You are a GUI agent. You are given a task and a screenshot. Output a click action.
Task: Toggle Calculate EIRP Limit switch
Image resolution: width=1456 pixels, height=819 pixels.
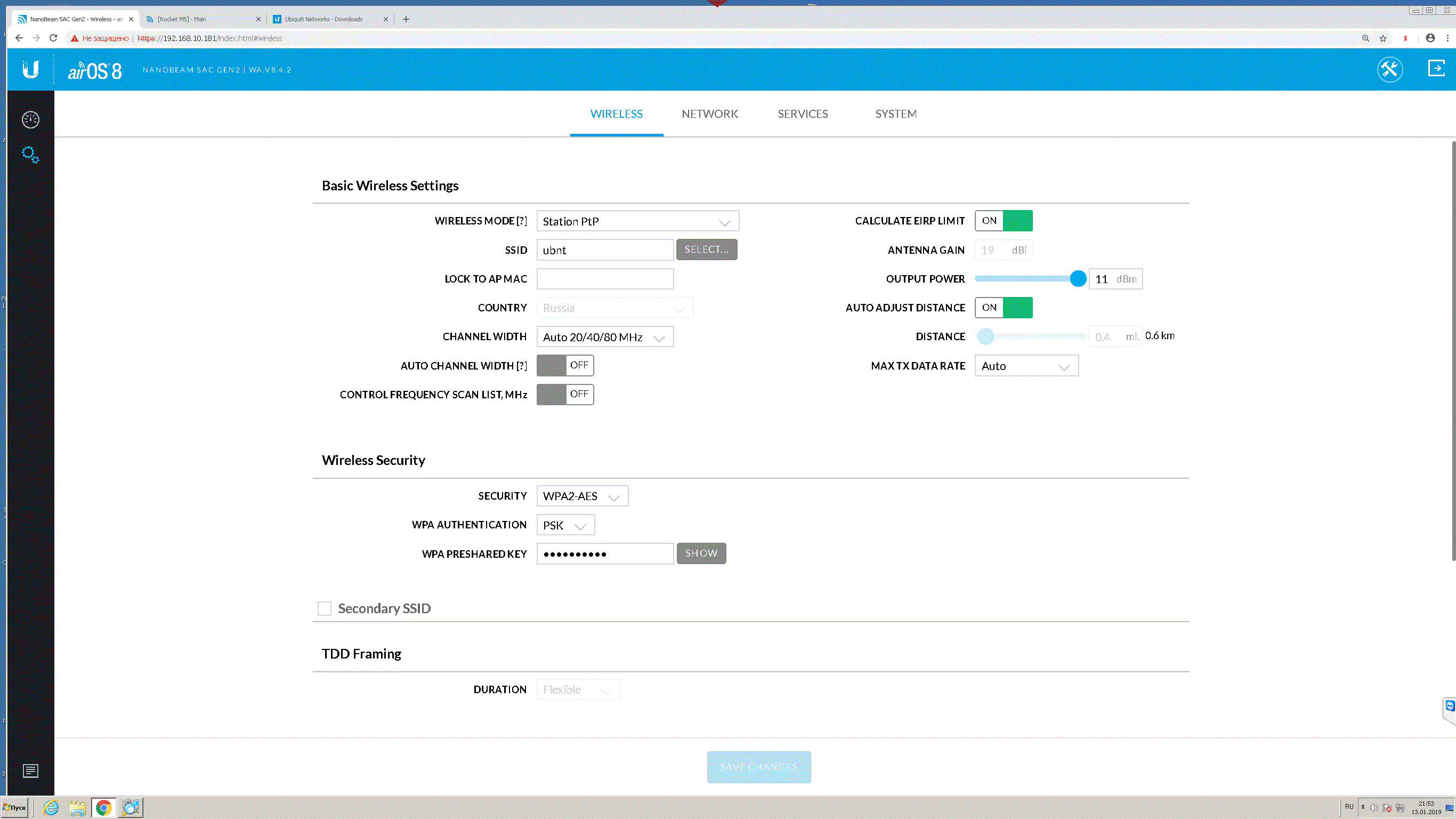coord(1003,221)
